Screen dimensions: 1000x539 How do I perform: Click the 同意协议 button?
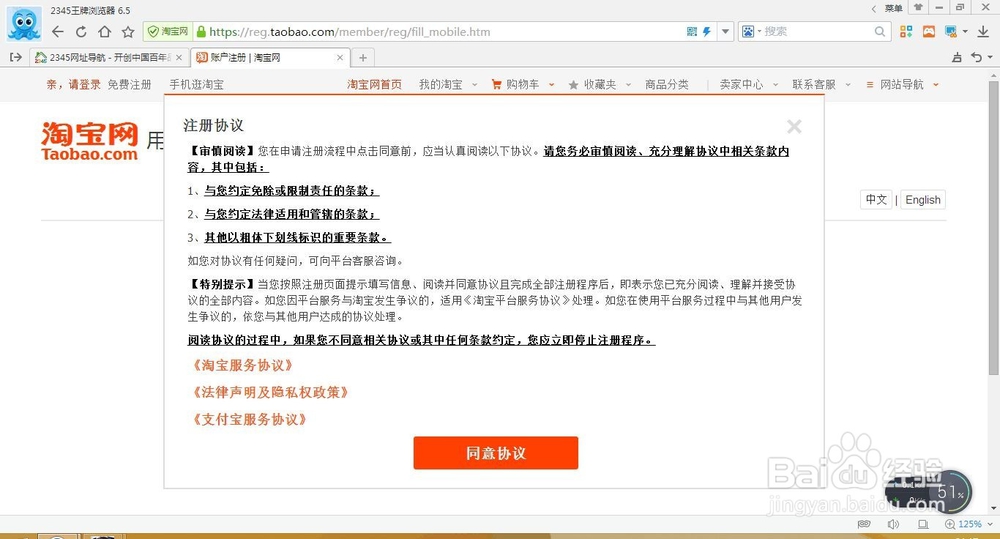coord(496,453)
